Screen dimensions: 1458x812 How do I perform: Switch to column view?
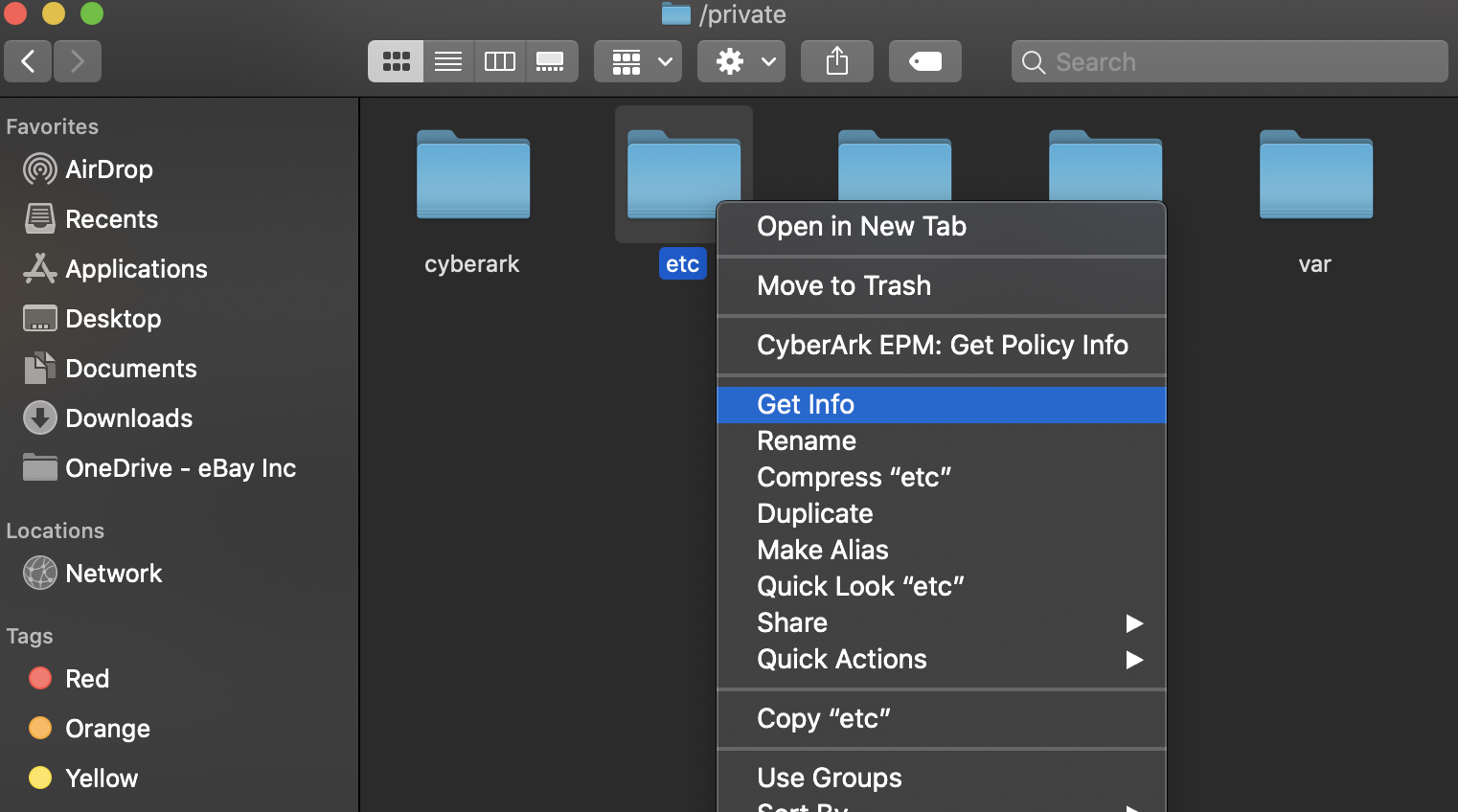pos(500,61)
